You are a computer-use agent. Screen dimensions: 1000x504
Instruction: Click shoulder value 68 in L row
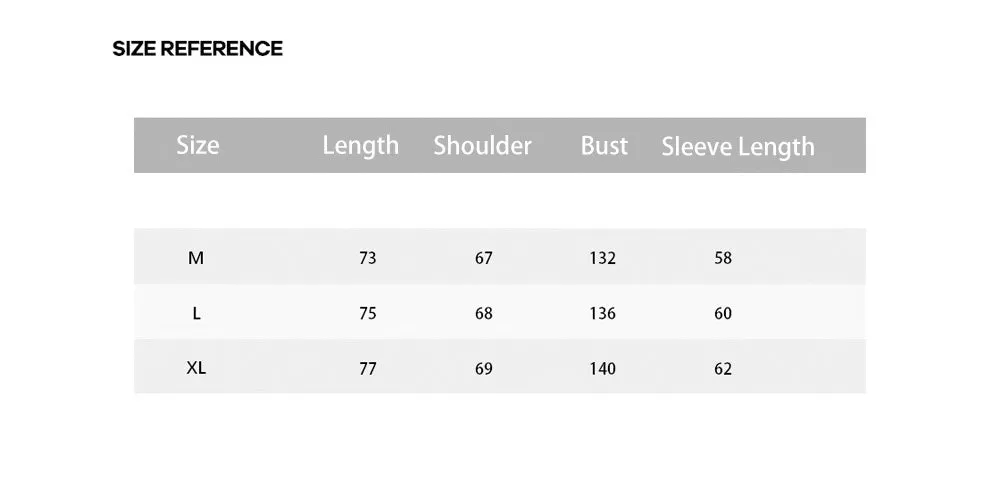(484, 313)
